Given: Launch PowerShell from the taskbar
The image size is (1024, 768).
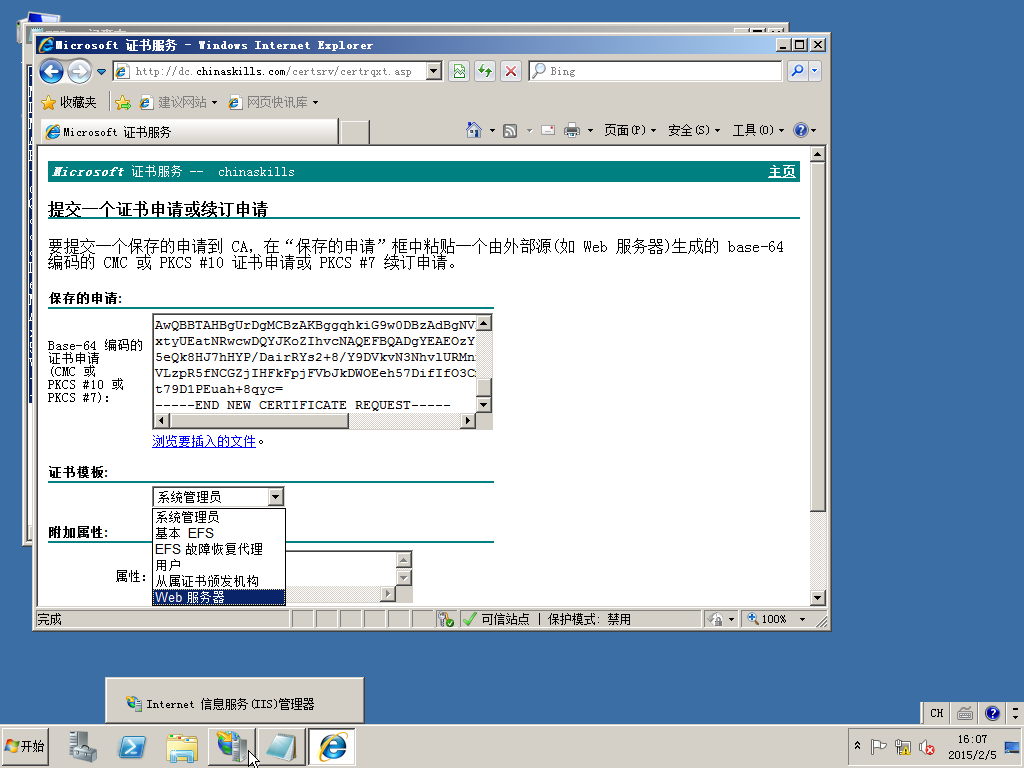Looking at the screenshot, I should 132,746.
